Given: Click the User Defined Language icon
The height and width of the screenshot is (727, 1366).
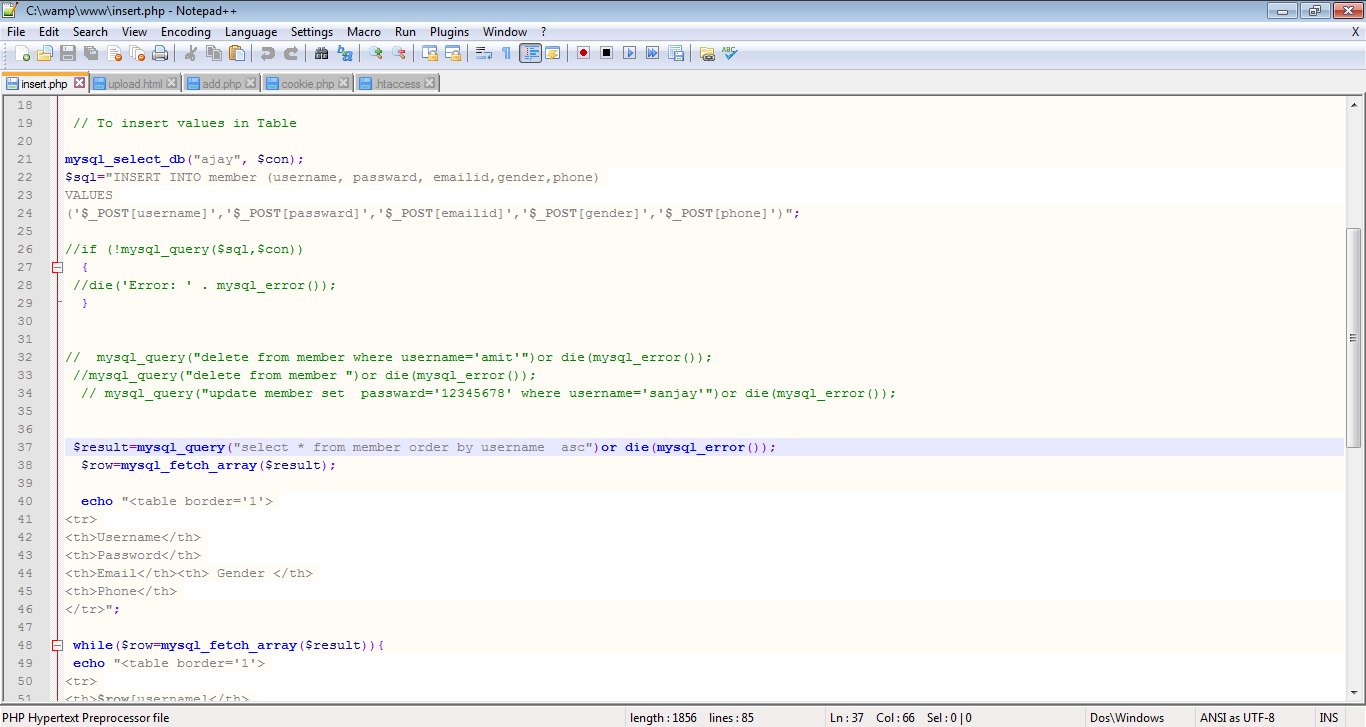Looking at the screenshot, I should coord(552,53).
